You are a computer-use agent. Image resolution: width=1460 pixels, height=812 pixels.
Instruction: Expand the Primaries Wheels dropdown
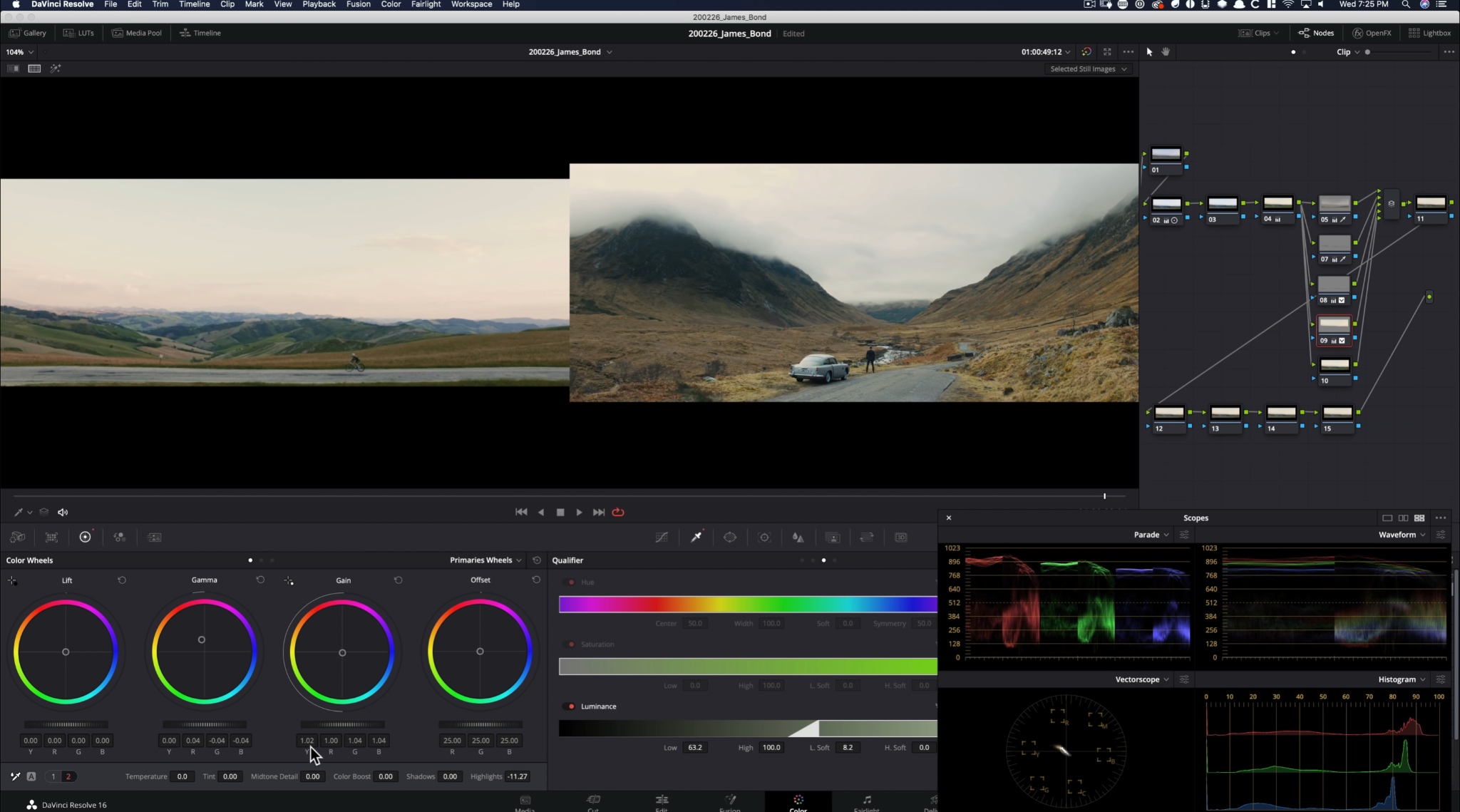coord(485,560)
